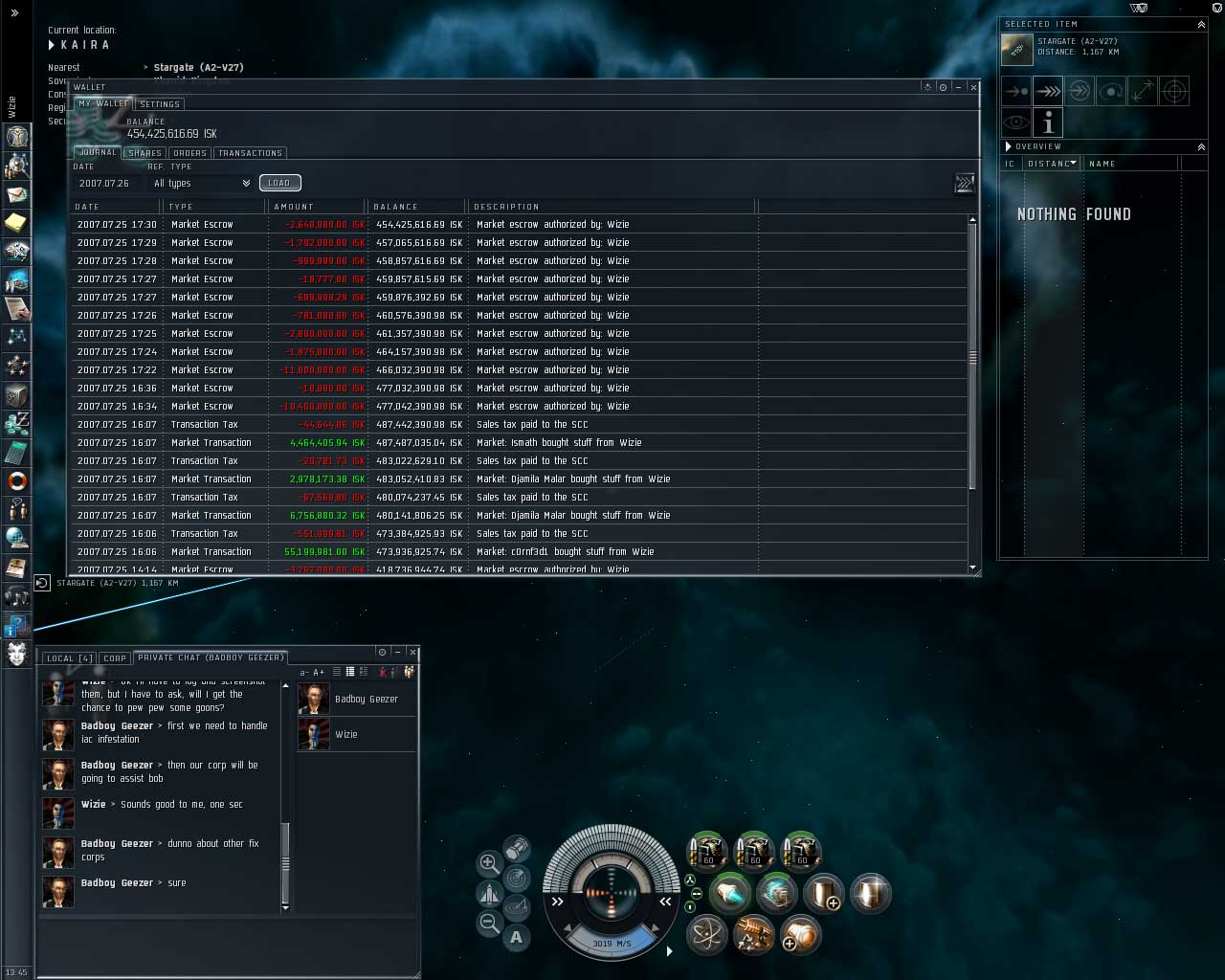Click the Look At eye icon

pyautogui.click(x=1016, y=122)
